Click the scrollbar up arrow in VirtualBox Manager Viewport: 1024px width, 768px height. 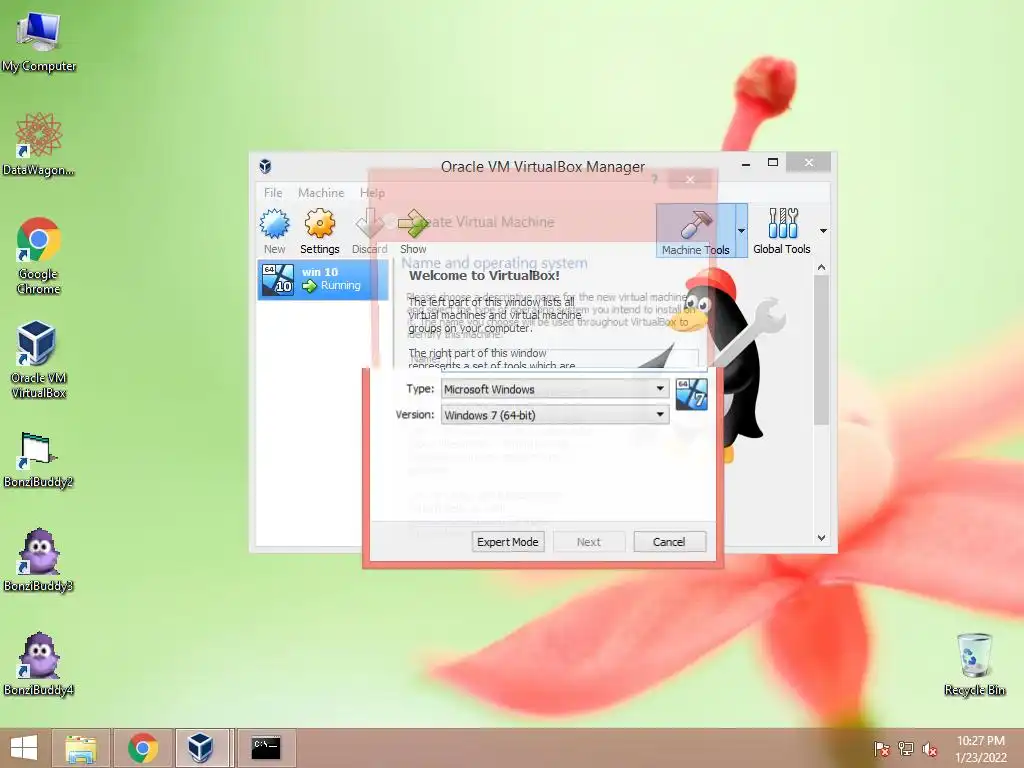[x=822, y=268]
